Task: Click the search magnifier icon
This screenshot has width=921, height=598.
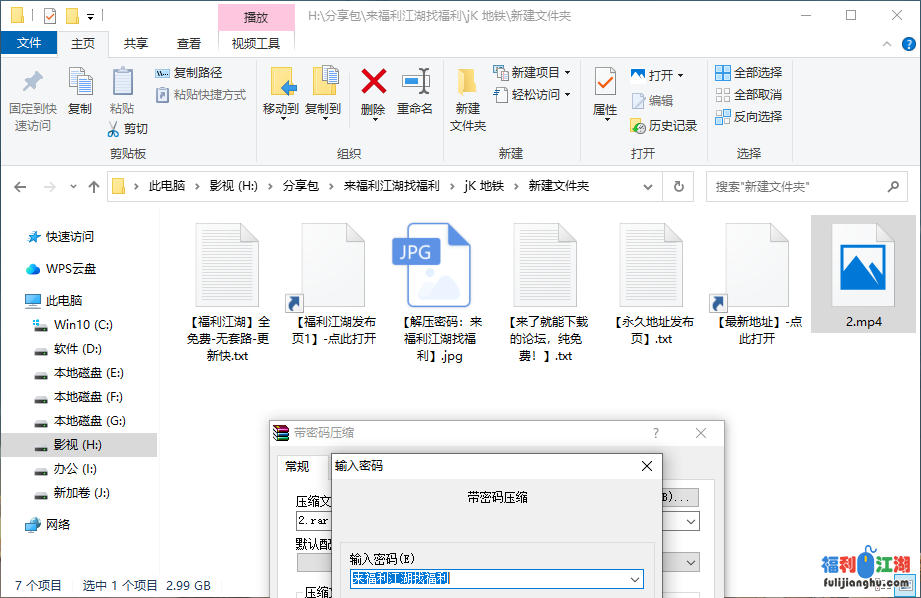Action: tap(893, 187)
